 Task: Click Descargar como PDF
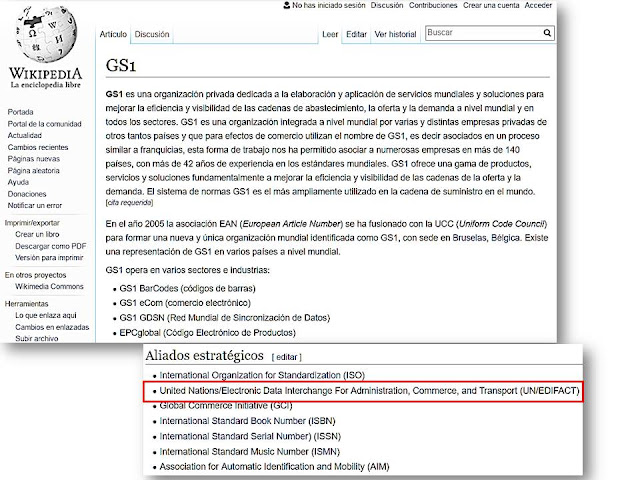click(x=51, y=246)
